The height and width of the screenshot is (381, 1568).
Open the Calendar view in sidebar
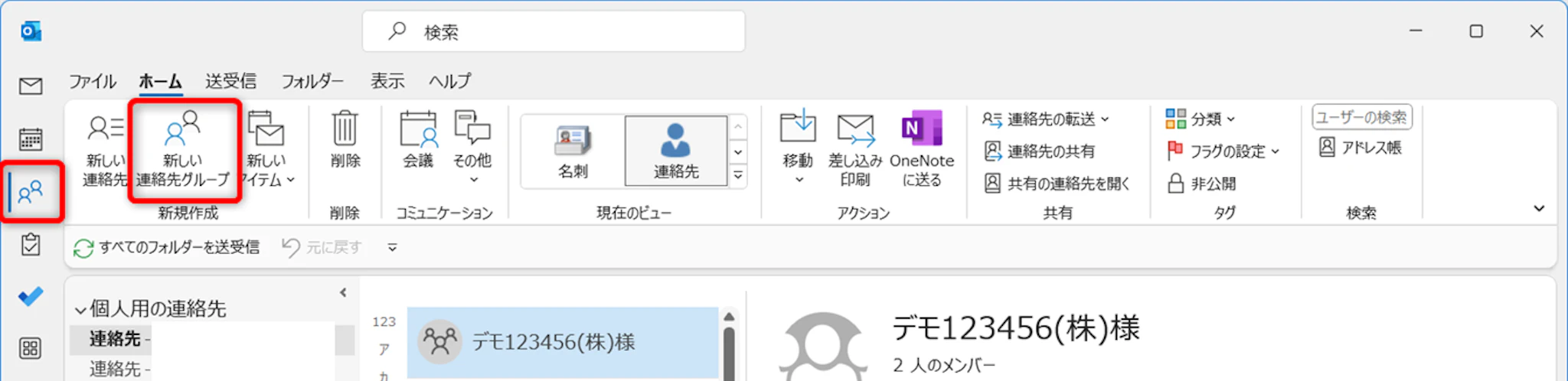click(31, 139)
